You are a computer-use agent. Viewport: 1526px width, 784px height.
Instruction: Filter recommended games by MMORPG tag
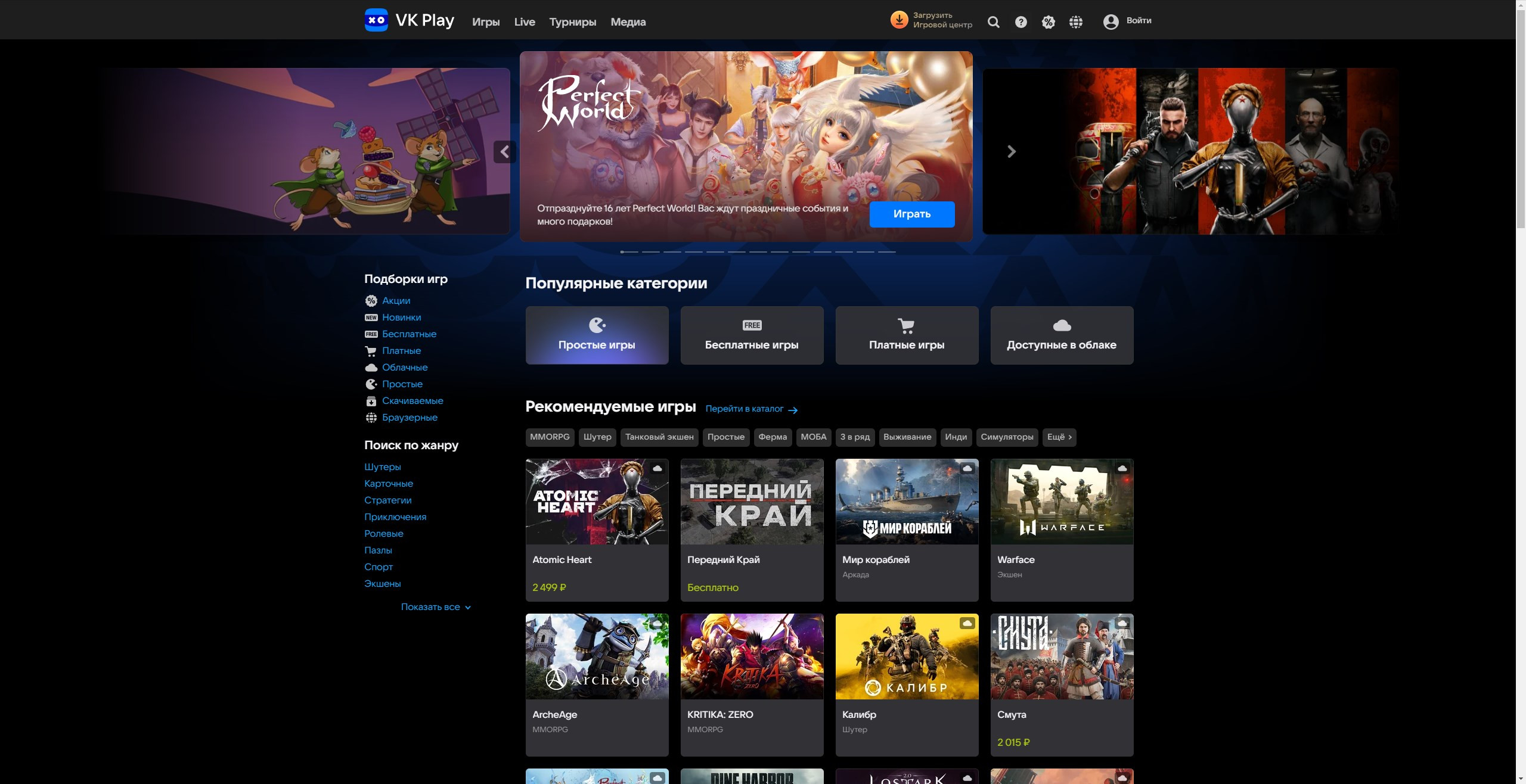[x=550, y=437]
